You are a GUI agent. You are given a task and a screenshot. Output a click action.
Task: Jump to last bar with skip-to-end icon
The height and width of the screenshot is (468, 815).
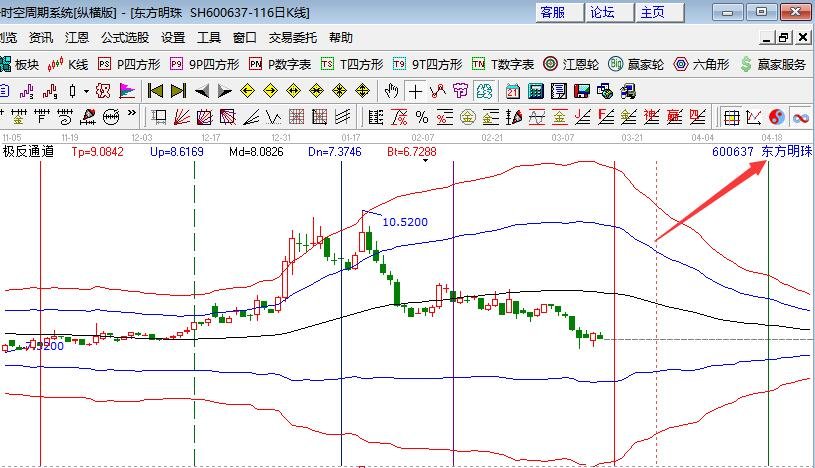click(178, 92)
